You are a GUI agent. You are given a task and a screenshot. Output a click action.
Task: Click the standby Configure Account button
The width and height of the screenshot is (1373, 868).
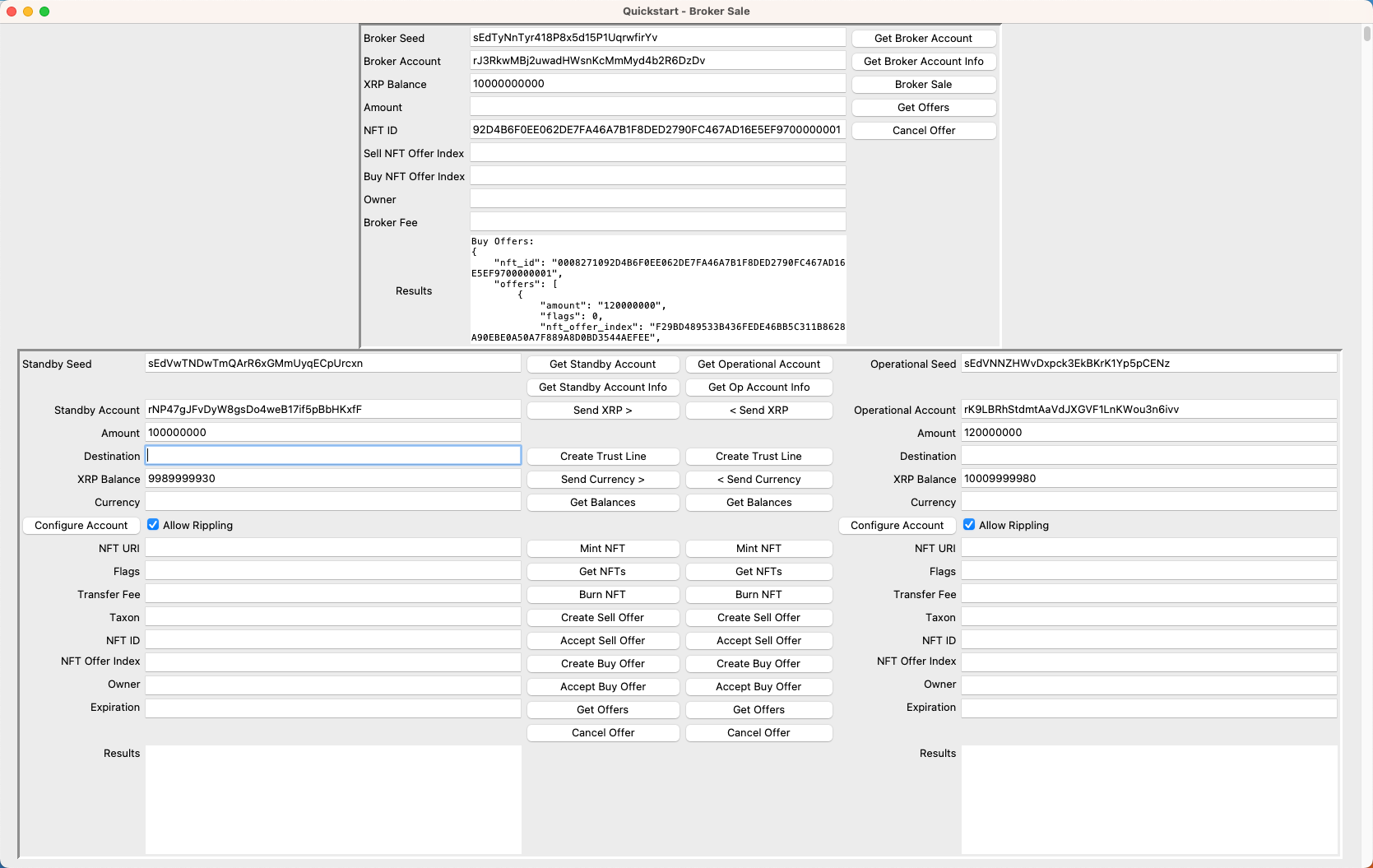click(x=81, y=526)
